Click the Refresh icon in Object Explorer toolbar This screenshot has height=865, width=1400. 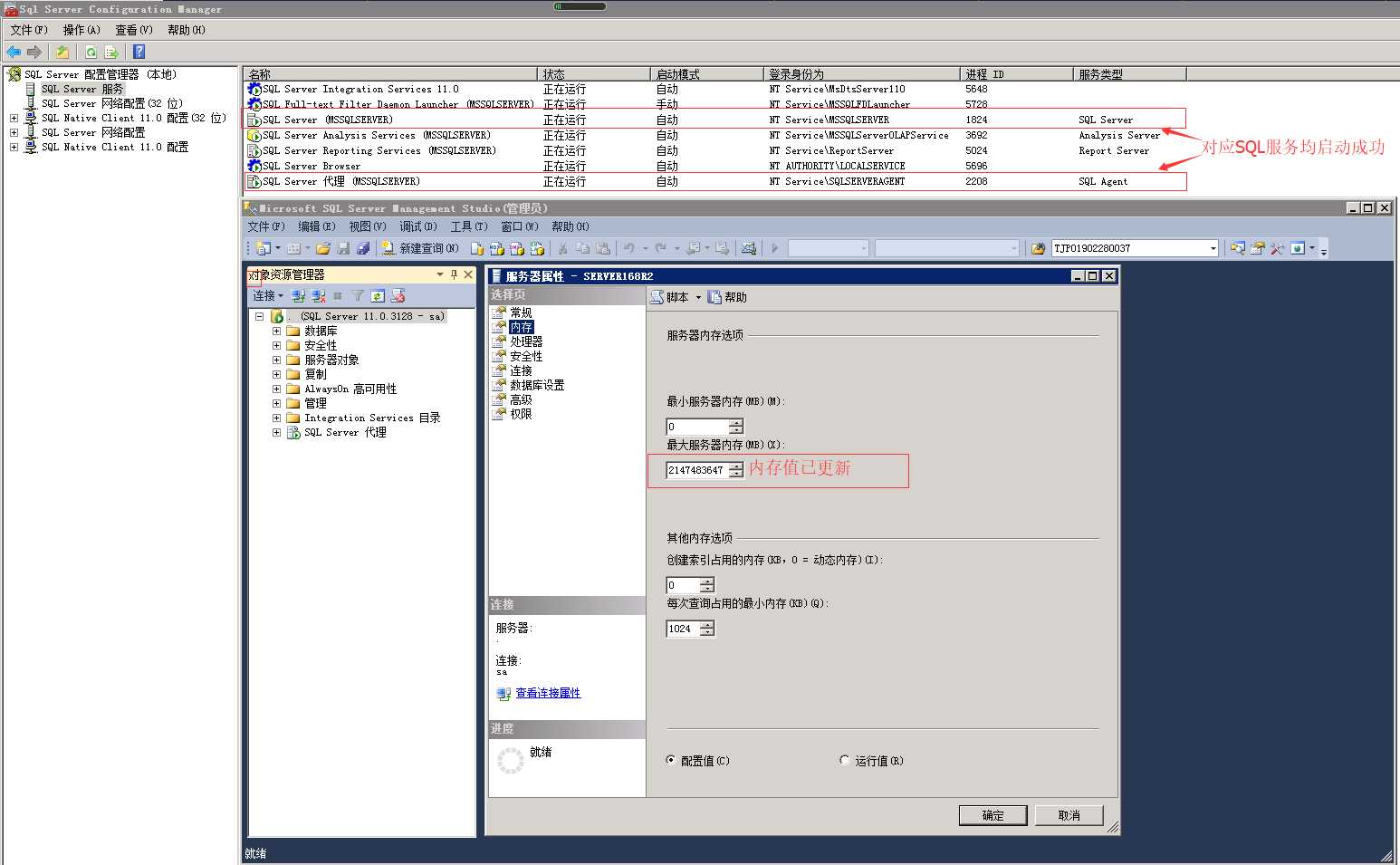pyautogui.click(x=378, y=296)
